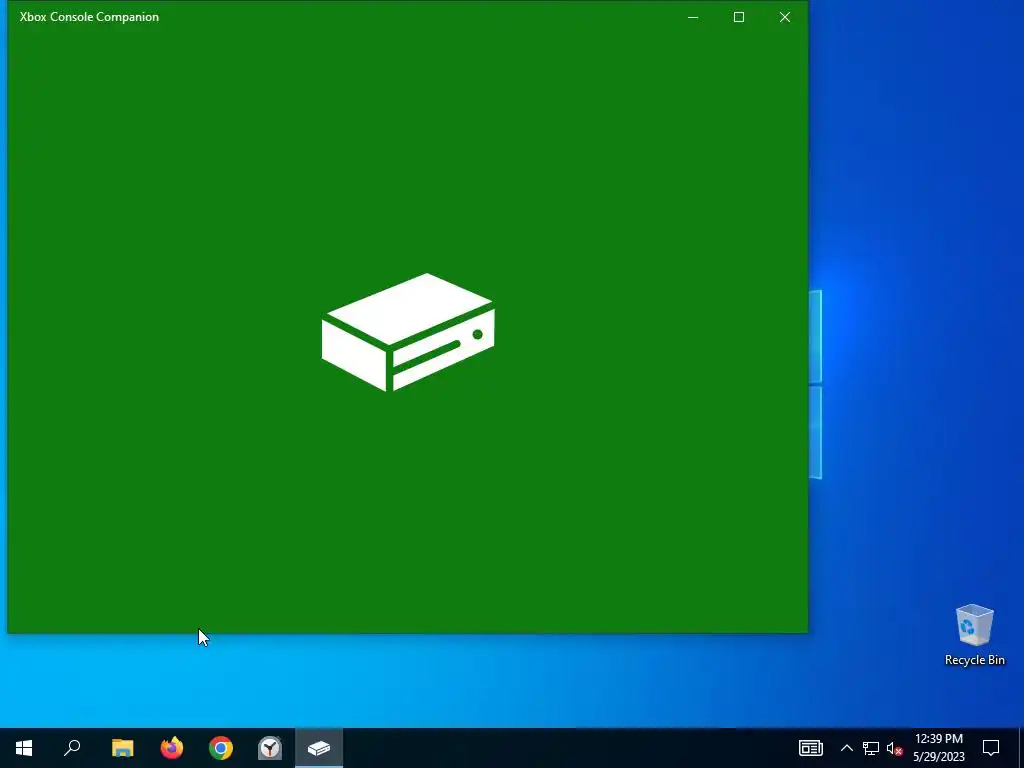
Task: Click the Xbox console splash logo
Action: [408, 332]
